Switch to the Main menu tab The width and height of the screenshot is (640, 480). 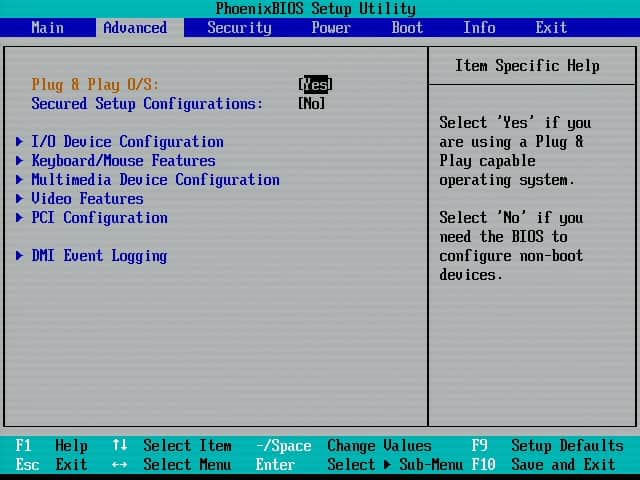[x=47, y=28]
